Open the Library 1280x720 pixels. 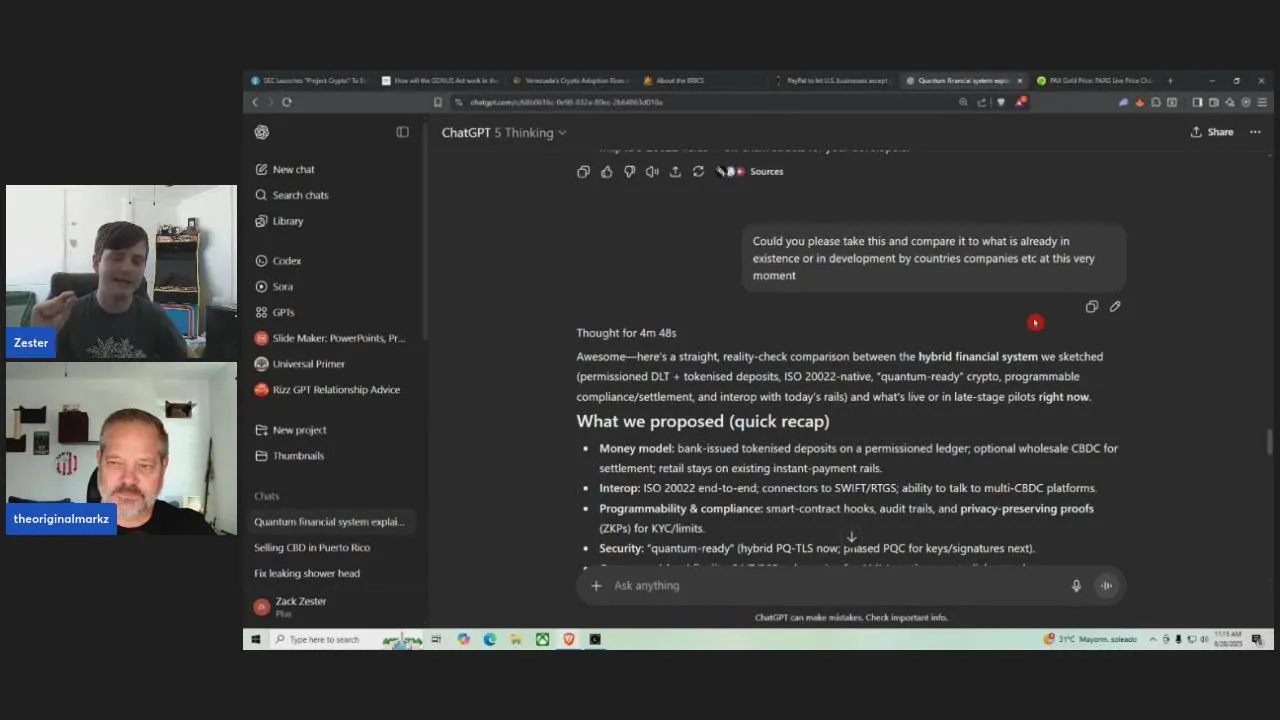(279, 221)
